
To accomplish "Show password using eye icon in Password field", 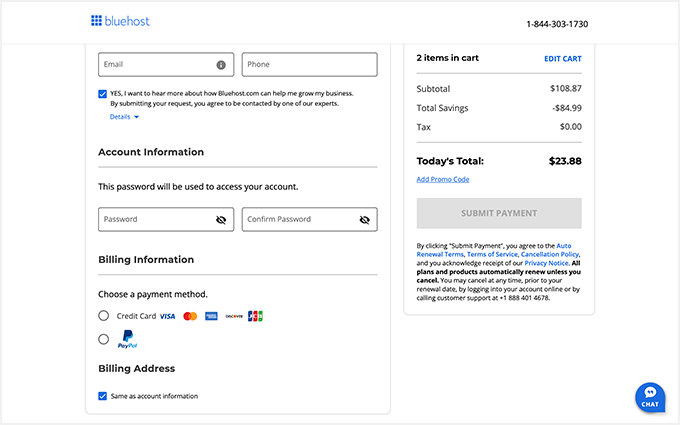I will [x=221, y=220].
